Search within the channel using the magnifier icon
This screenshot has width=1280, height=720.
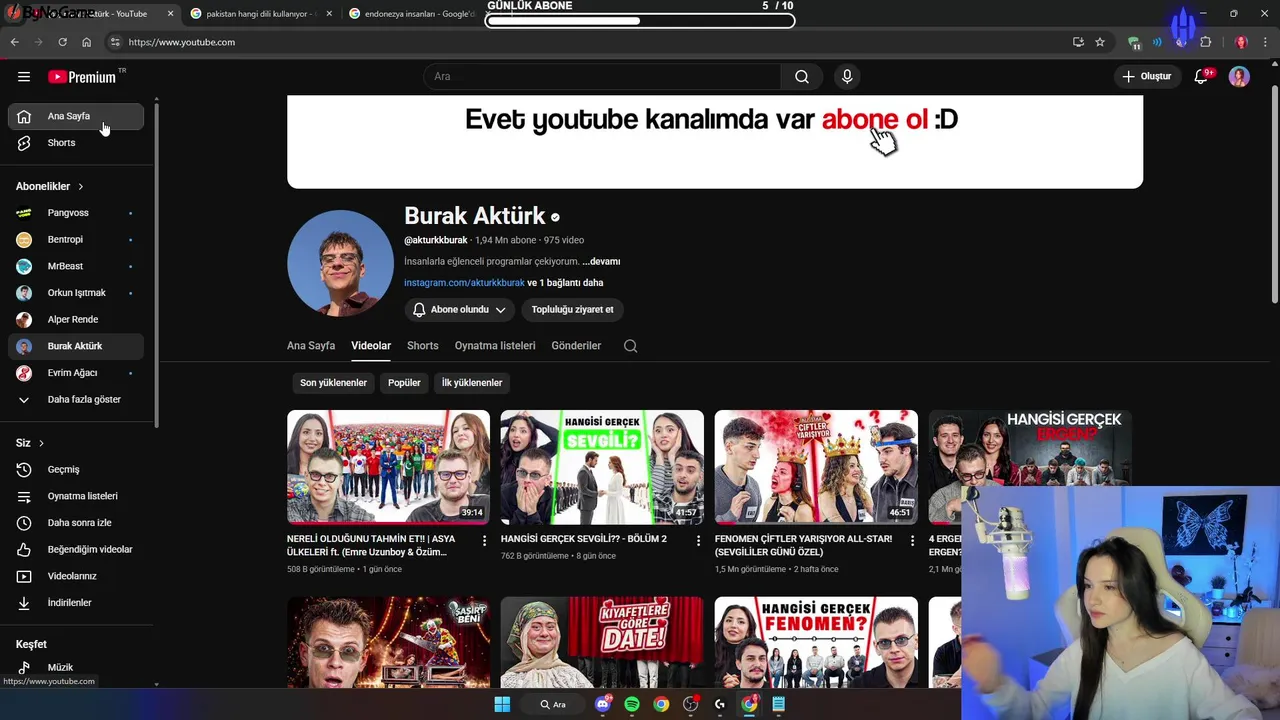[630, 346]
